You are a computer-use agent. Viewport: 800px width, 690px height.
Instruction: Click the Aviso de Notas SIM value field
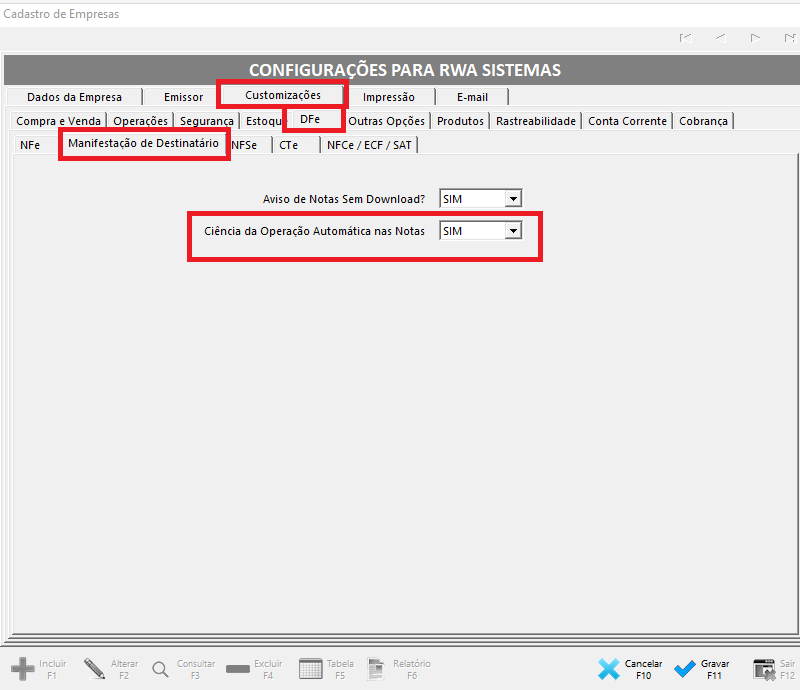(x=472, y=199)
